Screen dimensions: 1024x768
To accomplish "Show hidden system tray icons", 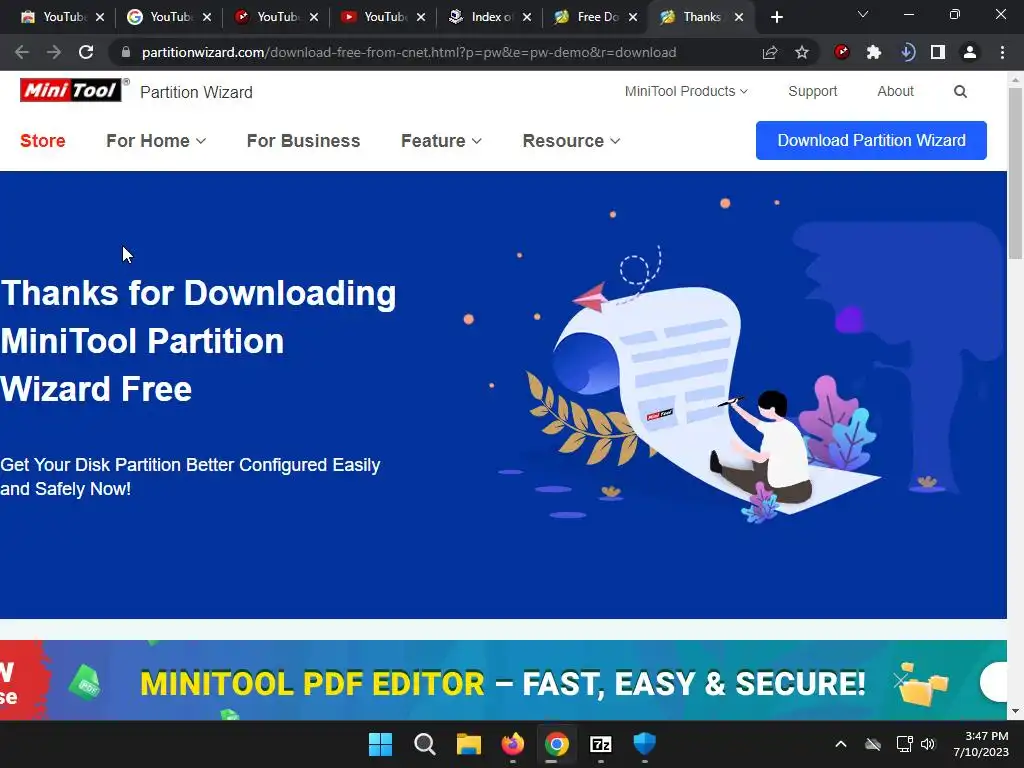I will 841,744.
